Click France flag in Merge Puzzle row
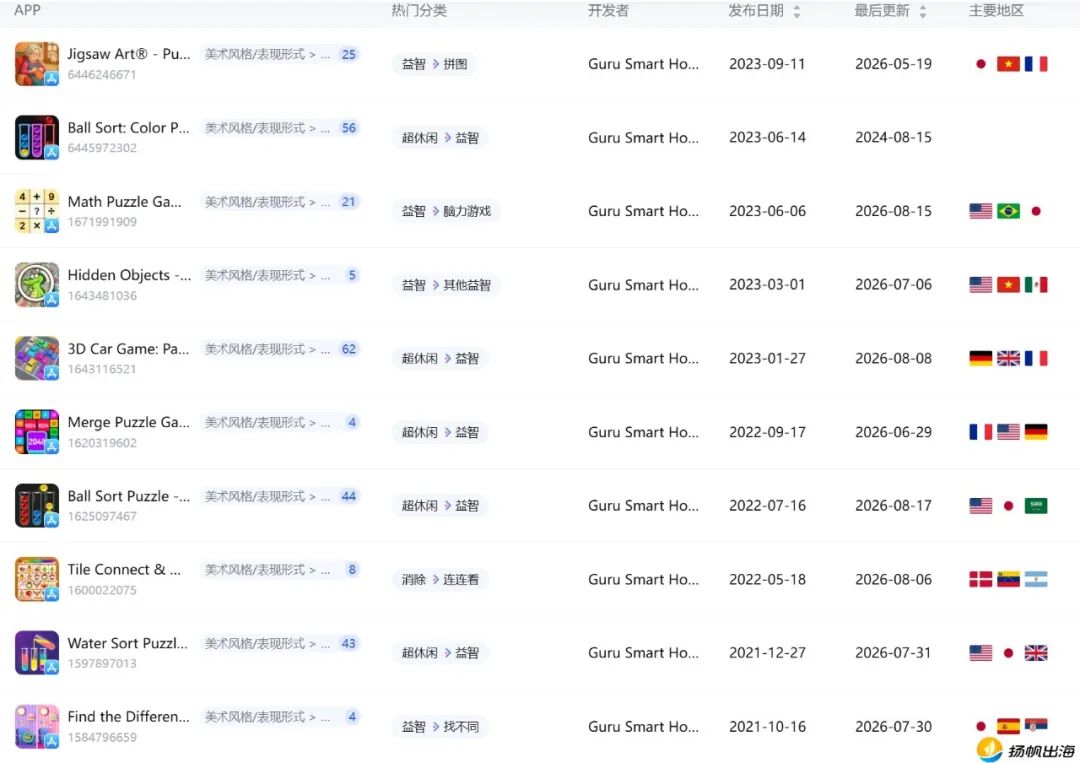The image size is (1080, 763). pos(981,432)
